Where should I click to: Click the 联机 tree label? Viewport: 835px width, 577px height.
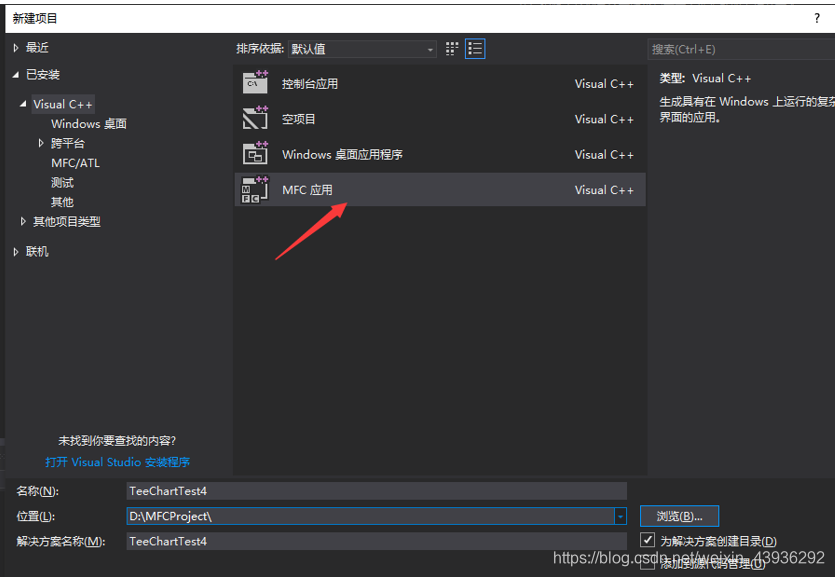click(x=37, y=252)
